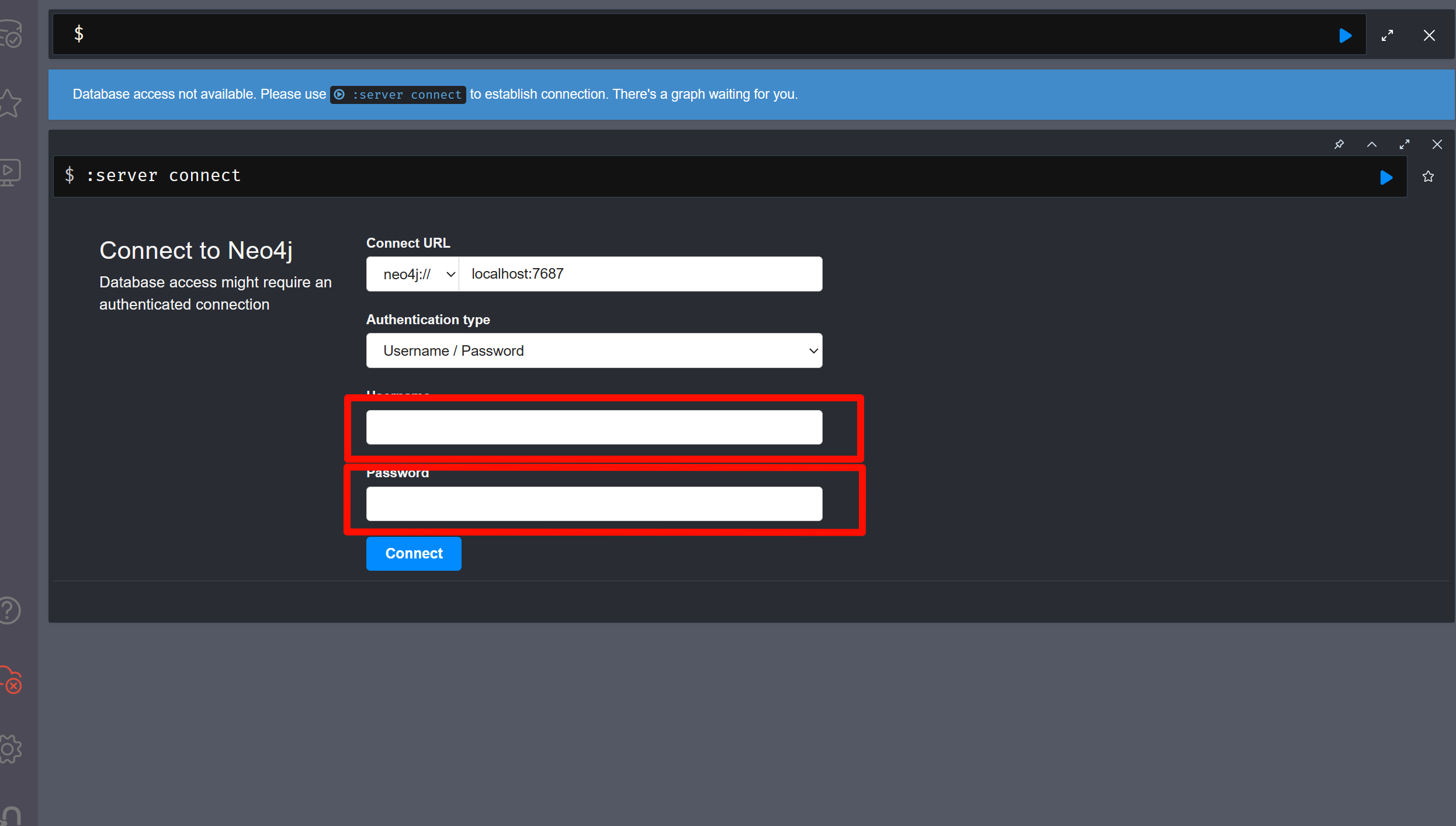This screenshot has width=1456, height=826.
Task: Collapse the frame with the chevron up icon
Action: 1371,144
